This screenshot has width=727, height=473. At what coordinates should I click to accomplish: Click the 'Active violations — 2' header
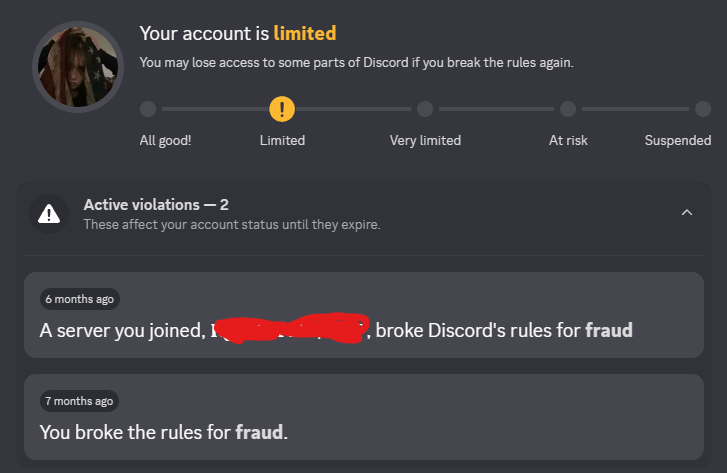(156, 204)
